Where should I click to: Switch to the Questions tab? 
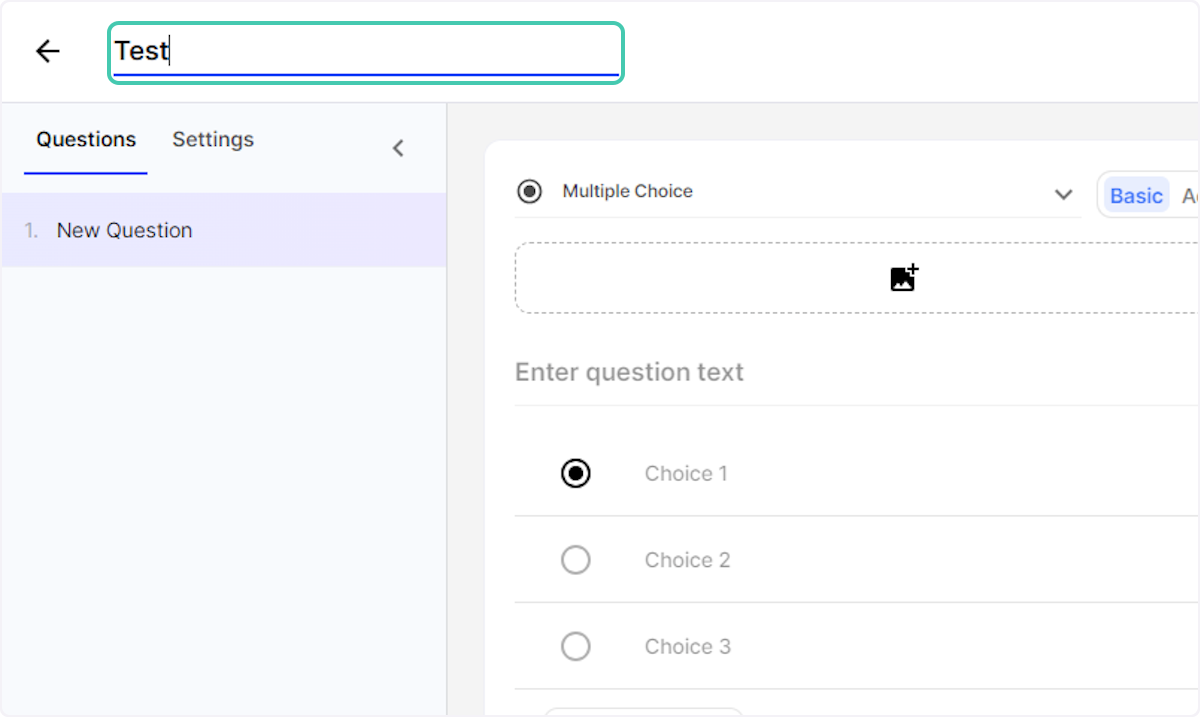point(86,140)
